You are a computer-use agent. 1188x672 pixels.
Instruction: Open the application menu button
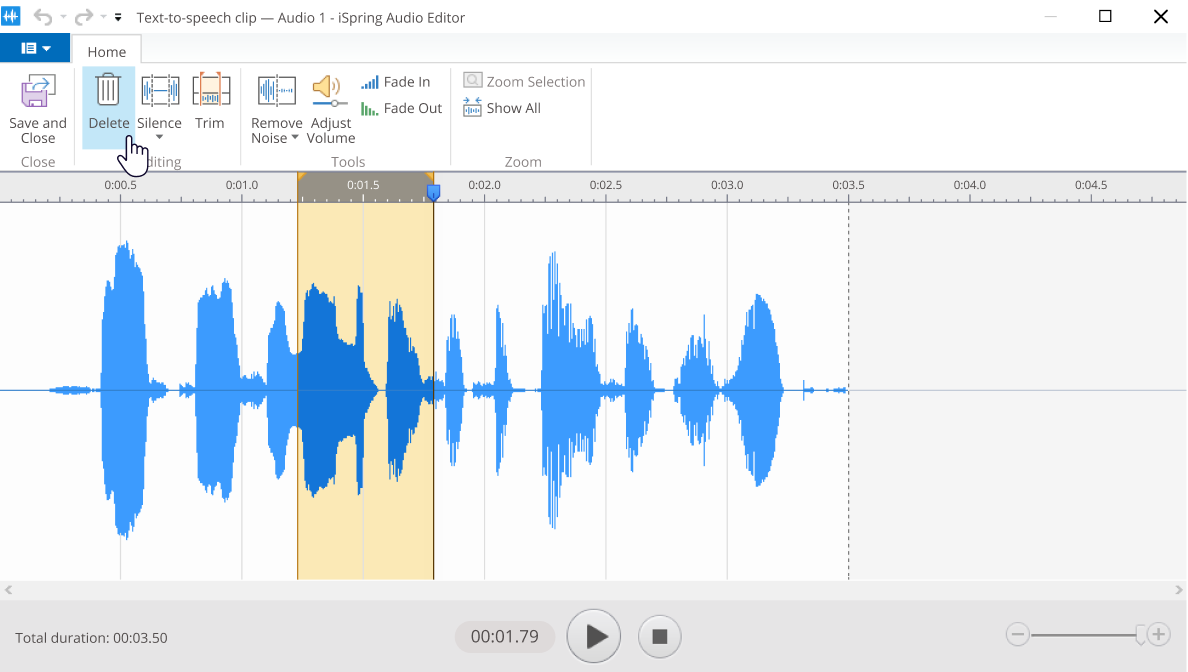[35, 47]
